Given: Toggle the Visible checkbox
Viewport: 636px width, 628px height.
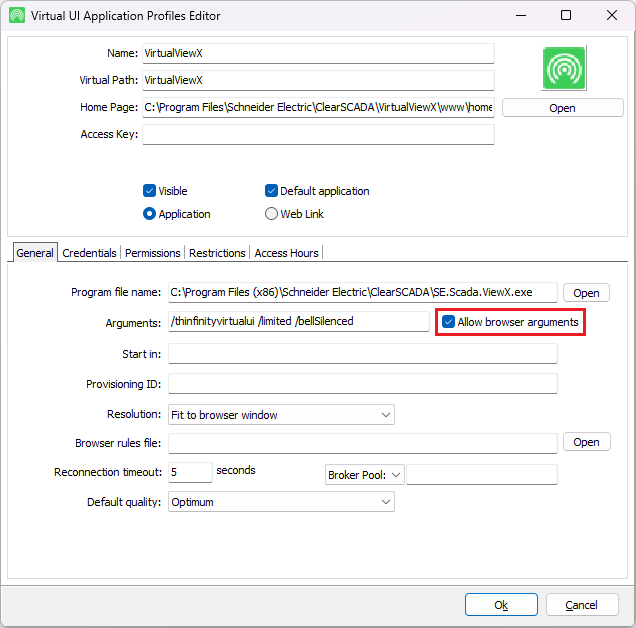Looking at the screenshot, I should [x=150, y=191].
